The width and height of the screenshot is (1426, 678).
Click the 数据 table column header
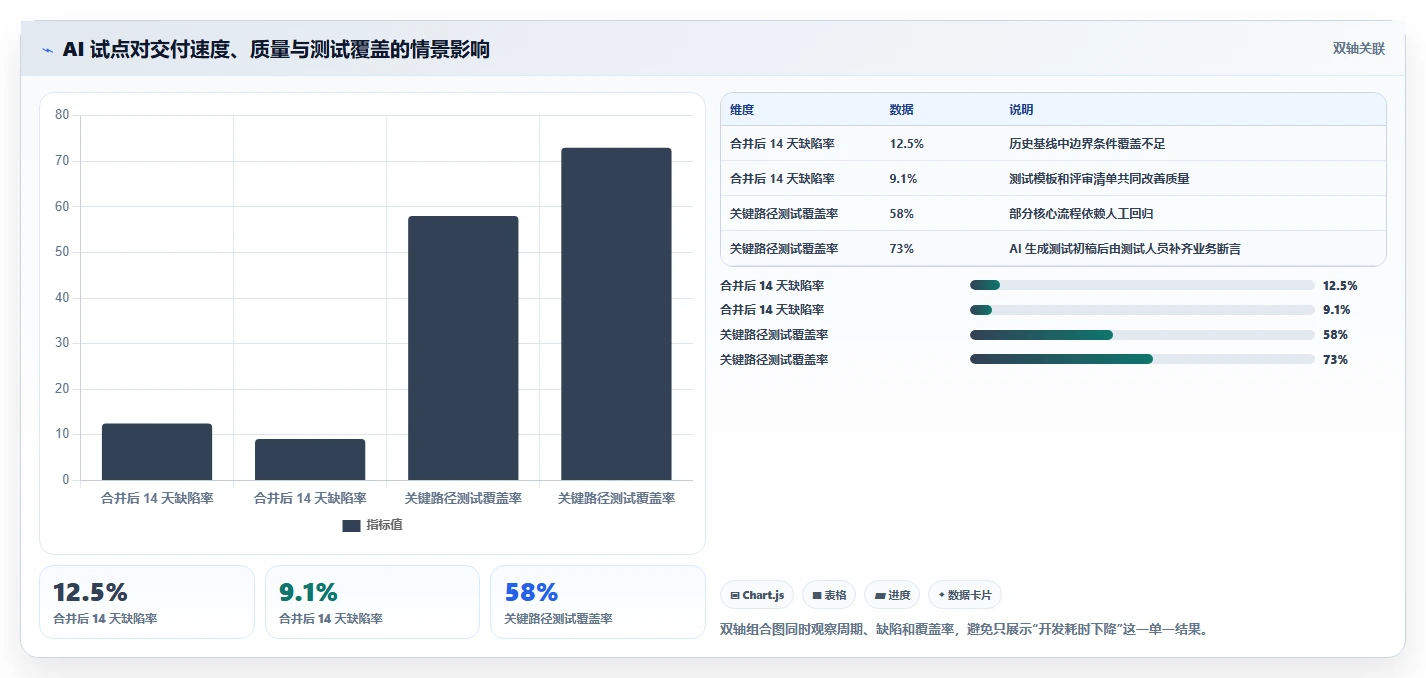click(x=901, y=110)
